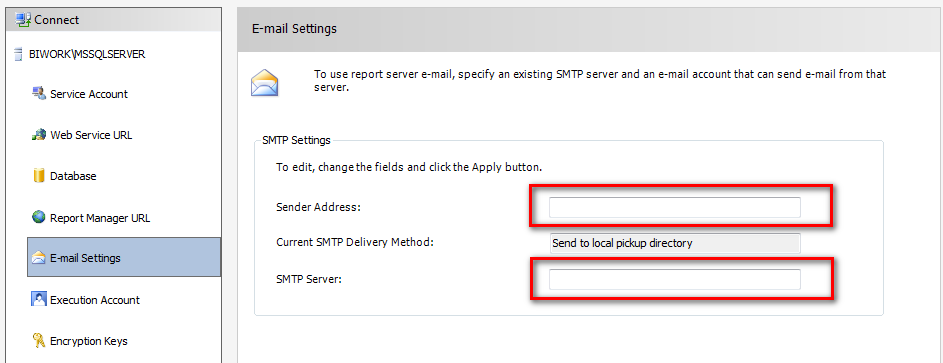Open the Web Service URL icon
This screenshot has height=363, width=943.
pos(39,135)
